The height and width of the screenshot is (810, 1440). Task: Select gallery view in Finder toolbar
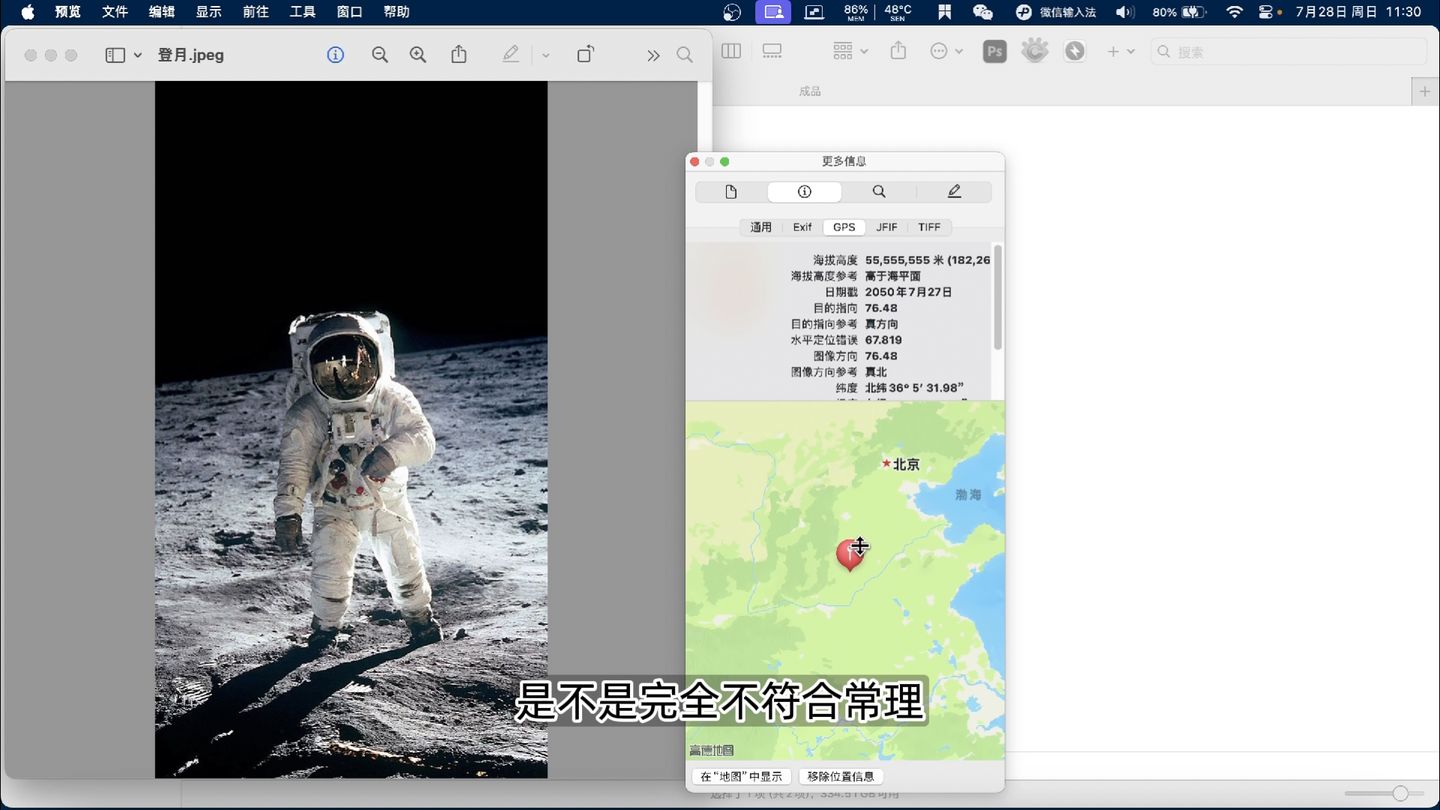coord(772,51)
